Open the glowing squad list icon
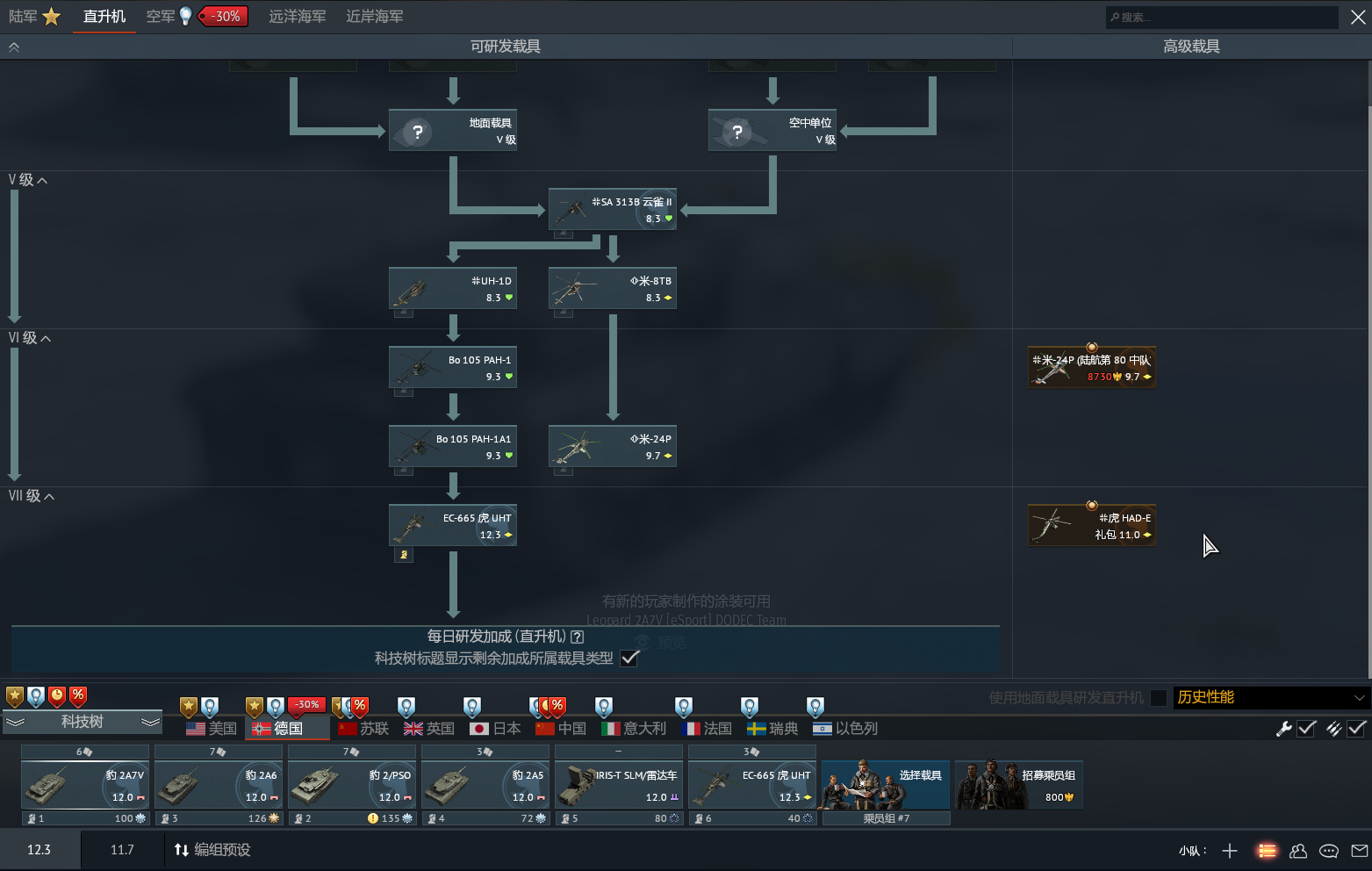 [1267, 850]
